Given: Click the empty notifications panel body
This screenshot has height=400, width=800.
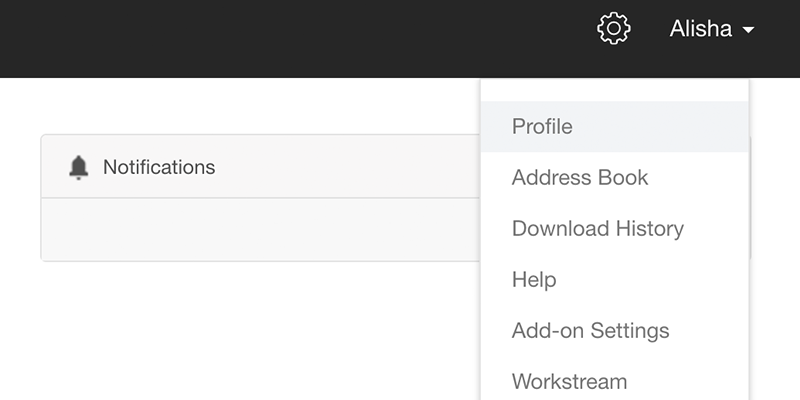Looking at the screenshot, I should click(x=260, y=229).
